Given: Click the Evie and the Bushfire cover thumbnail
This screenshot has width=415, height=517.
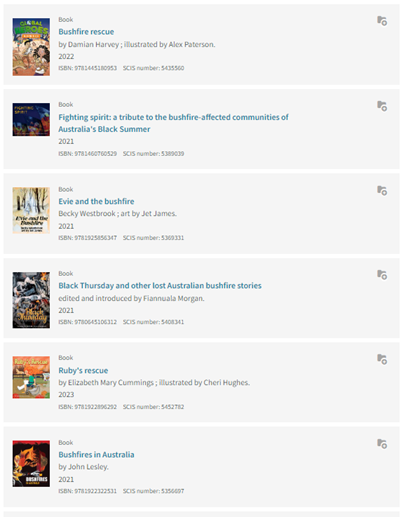Looking at the screenshot, I should click(31, 210).
